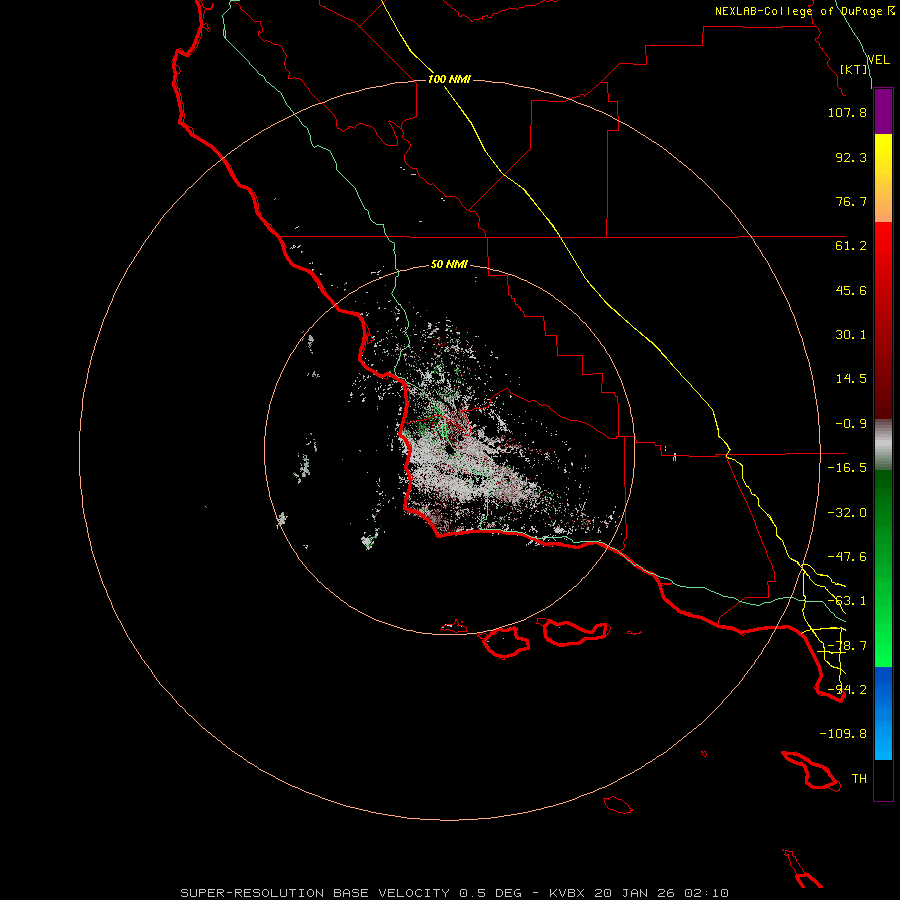Select the -16.5 legend value
The image size is (900, 900).
coord(847,468)
